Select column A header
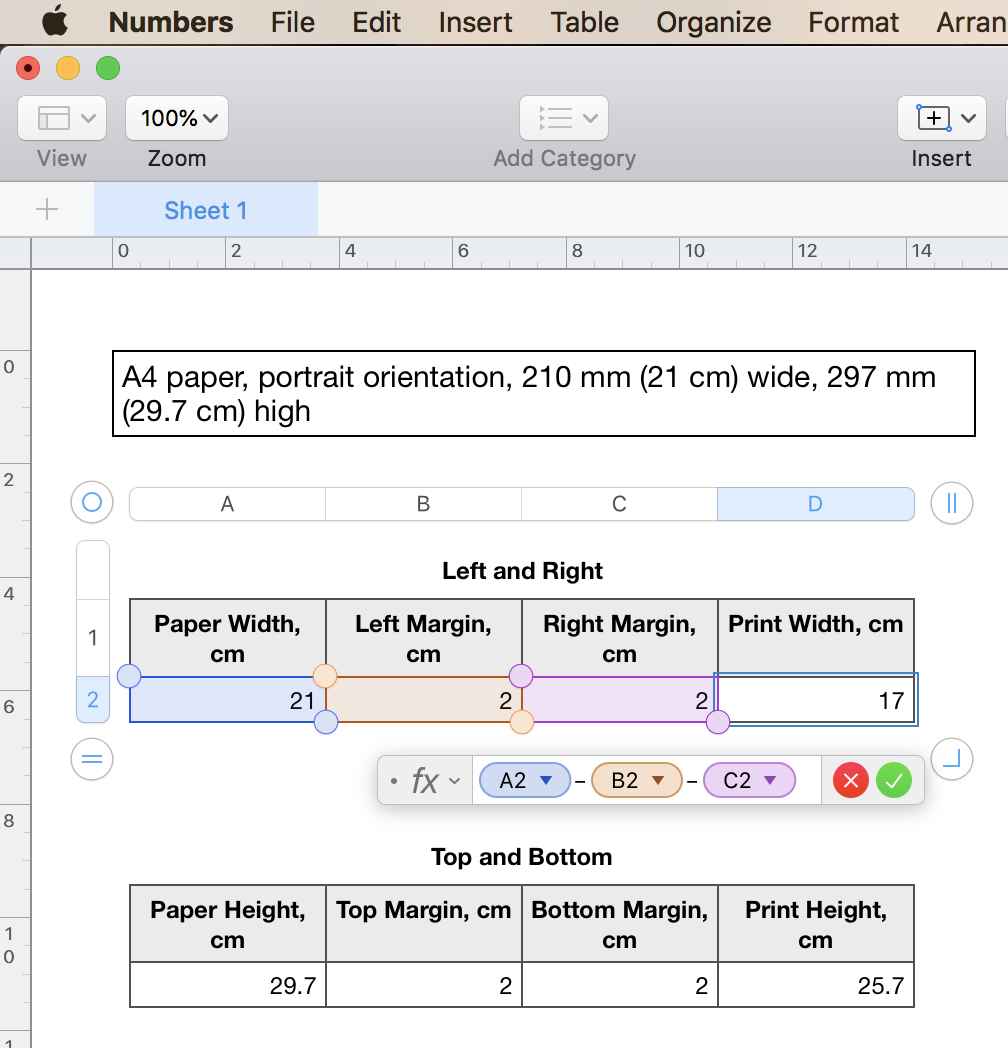This screenshot has width=1008, height=1048. pos(227,504)
